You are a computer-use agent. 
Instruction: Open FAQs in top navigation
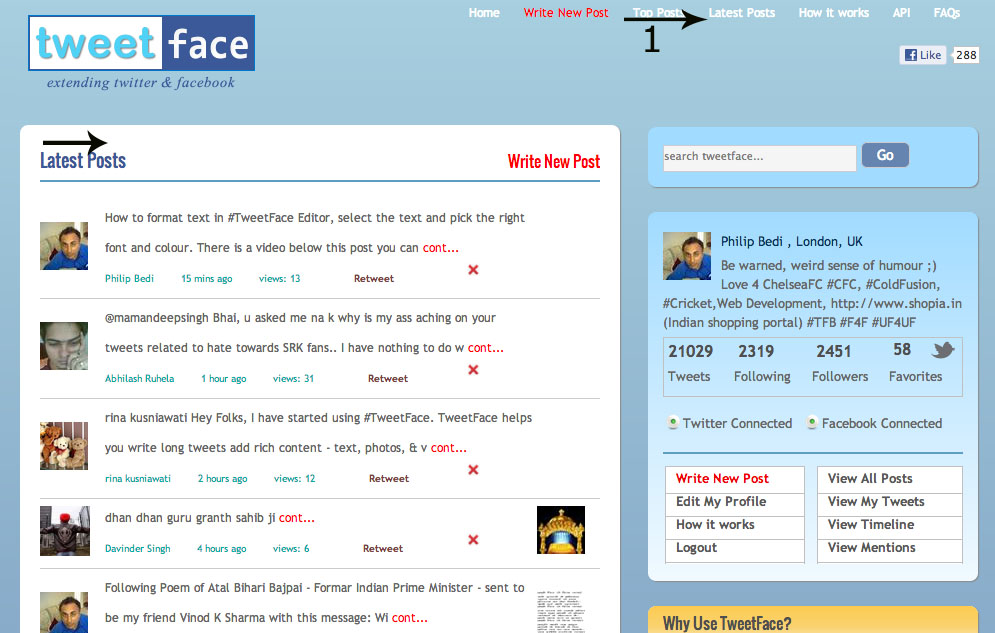(x=947, y=13)
